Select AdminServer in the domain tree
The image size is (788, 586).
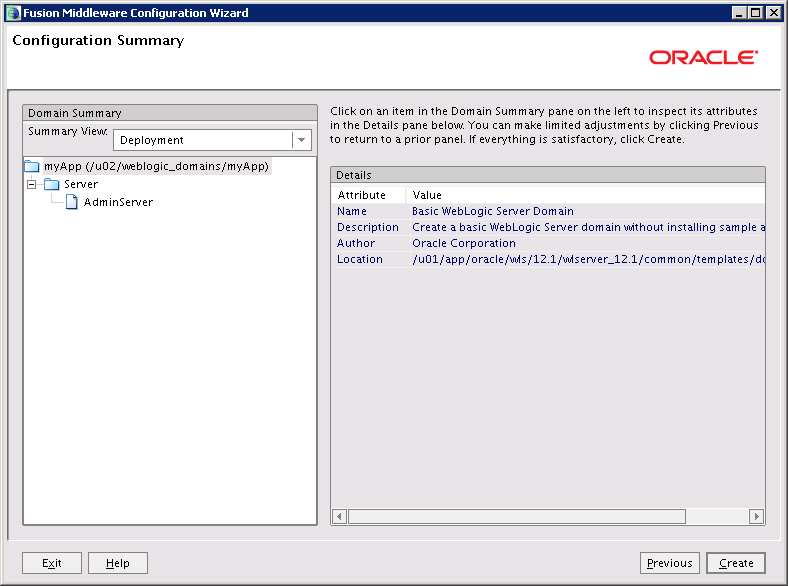pos(118,202)
